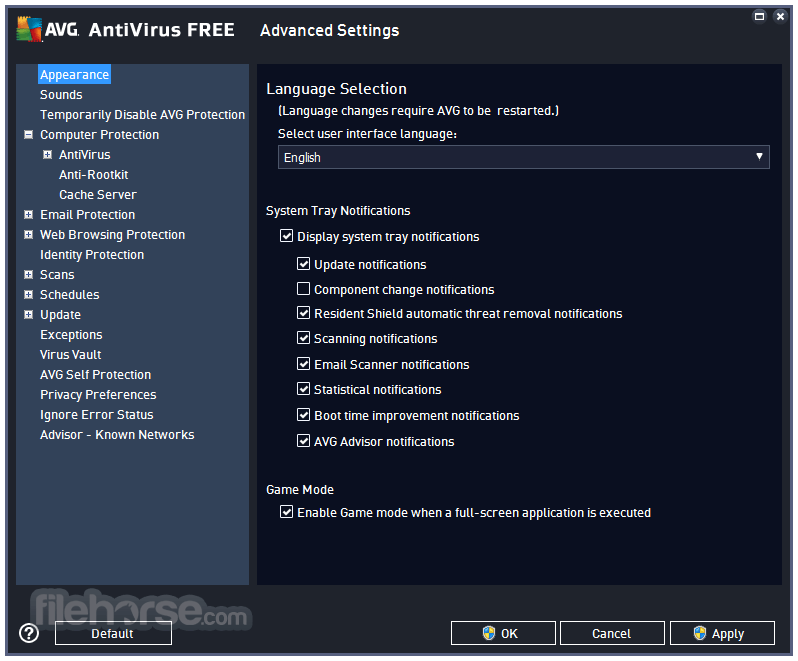Confirm settings with OK button
The height and width of the screenshot is (661, 798).
click(x=503, y=633)
